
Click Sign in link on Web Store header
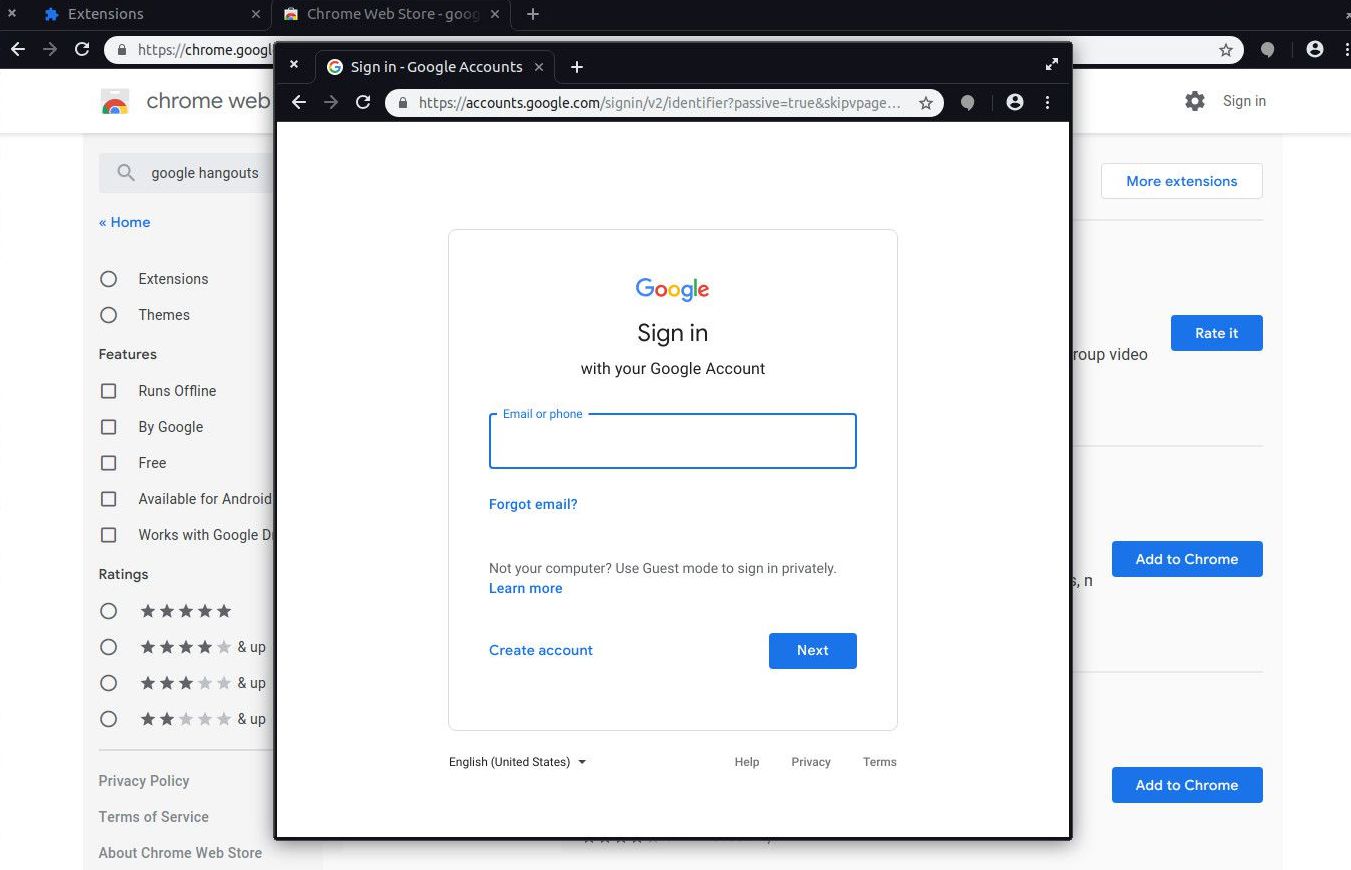[1244, 101]
